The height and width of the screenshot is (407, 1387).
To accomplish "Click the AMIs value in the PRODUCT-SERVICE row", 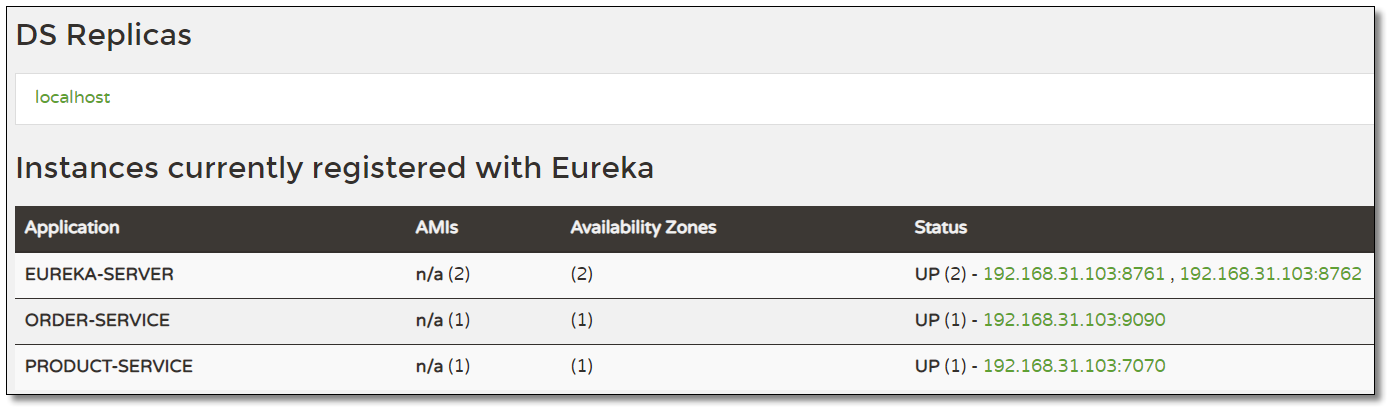I will coord(442,366).
